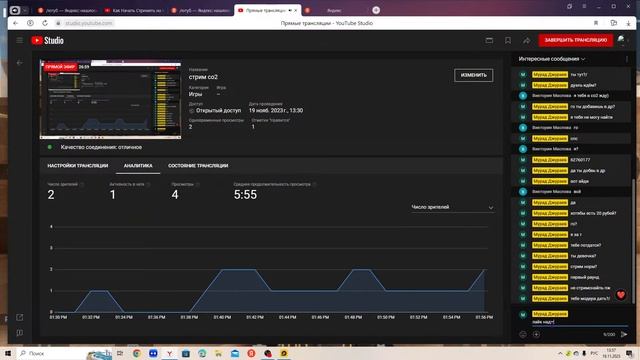Send the chat message with arrow icon
The image size is (640, 360).
pos(624,334)
